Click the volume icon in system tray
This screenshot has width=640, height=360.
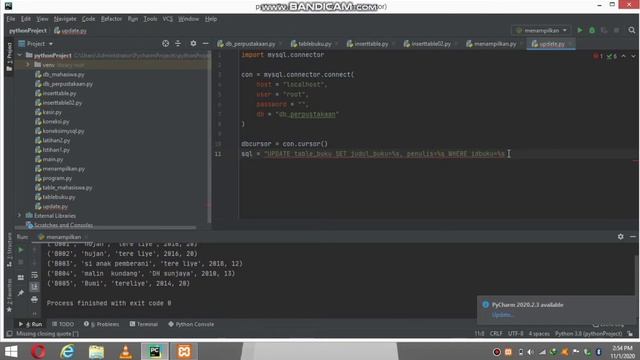[531, 352]
